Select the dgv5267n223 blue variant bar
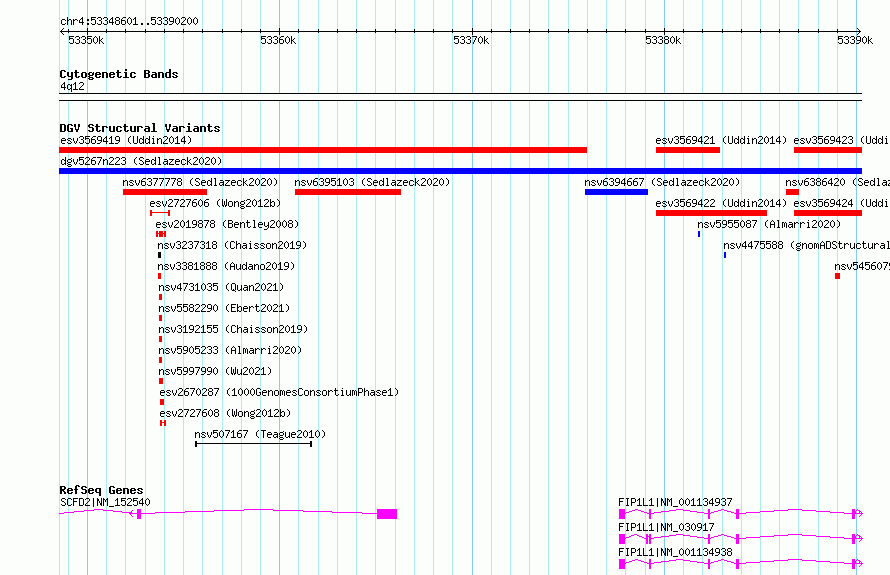 (460, 171)
